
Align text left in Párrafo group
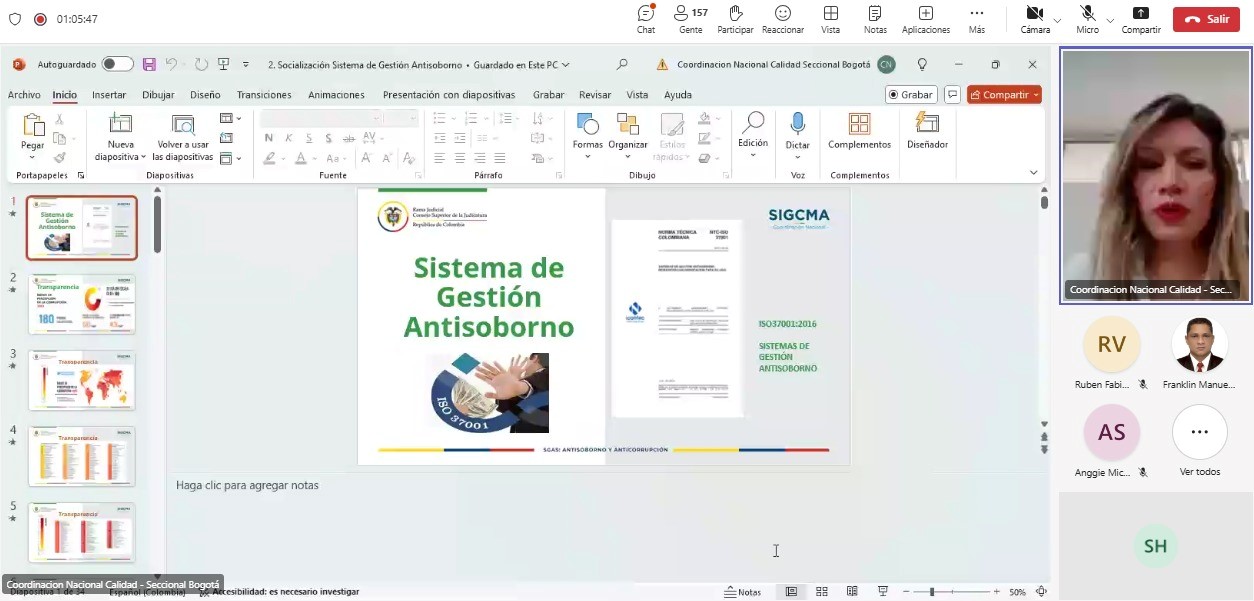440,158
